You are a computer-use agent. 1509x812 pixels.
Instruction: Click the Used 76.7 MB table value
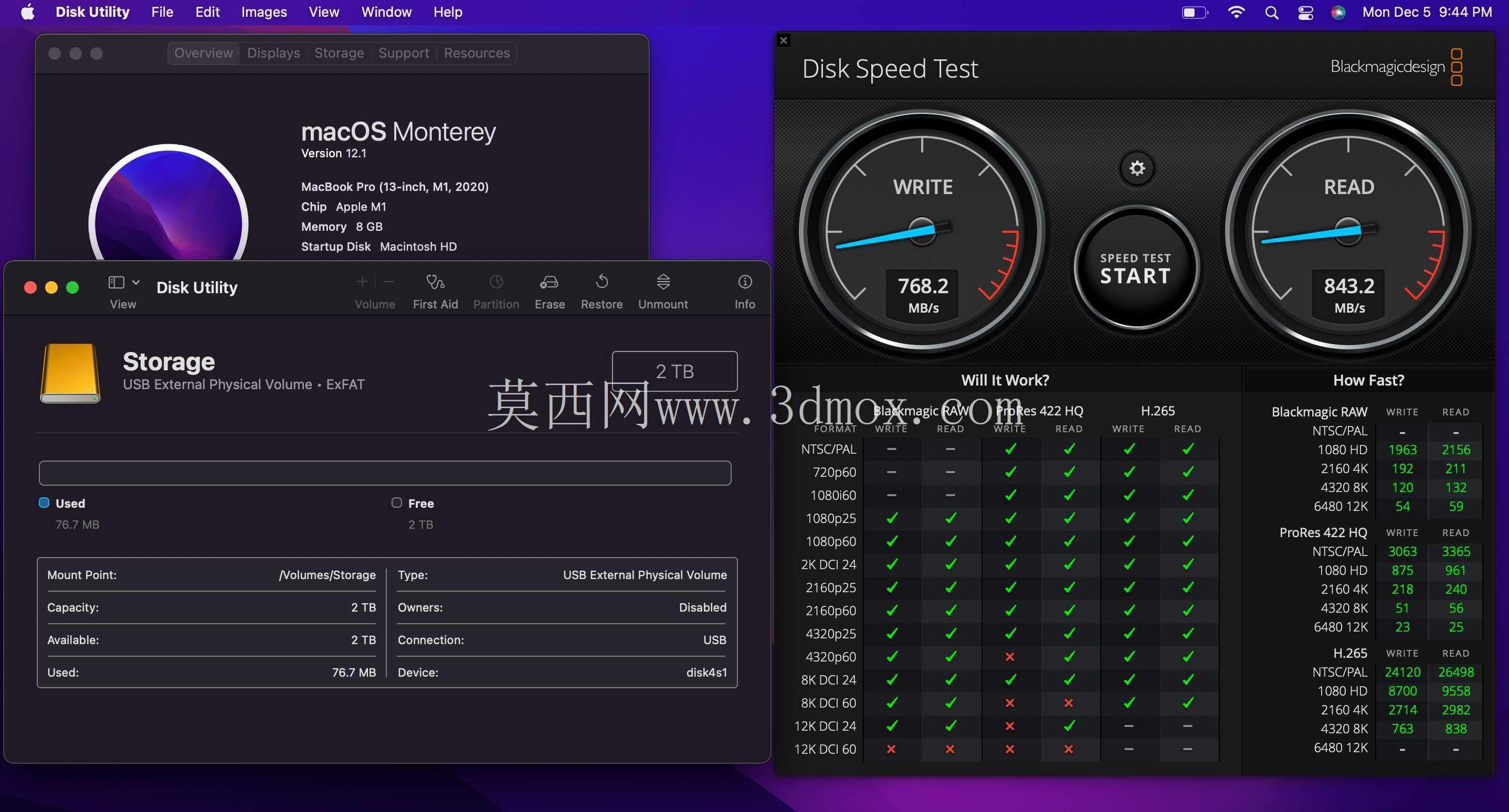(x=354, y=672)
